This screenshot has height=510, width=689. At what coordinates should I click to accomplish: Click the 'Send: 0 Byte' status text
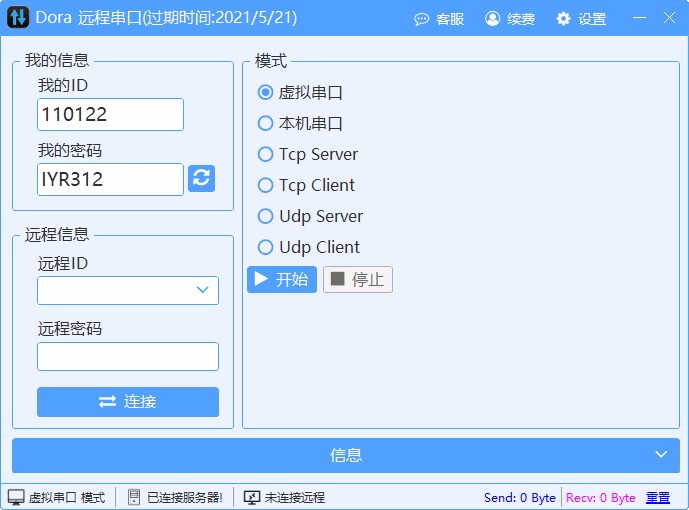(520, 497)
